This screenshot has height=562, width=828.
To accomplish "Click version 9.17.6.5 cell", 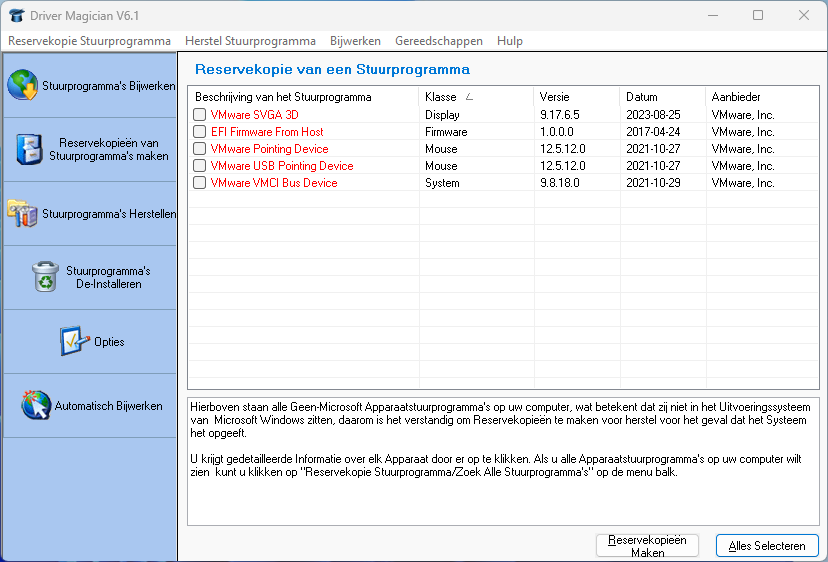I will tap(560, 115).
